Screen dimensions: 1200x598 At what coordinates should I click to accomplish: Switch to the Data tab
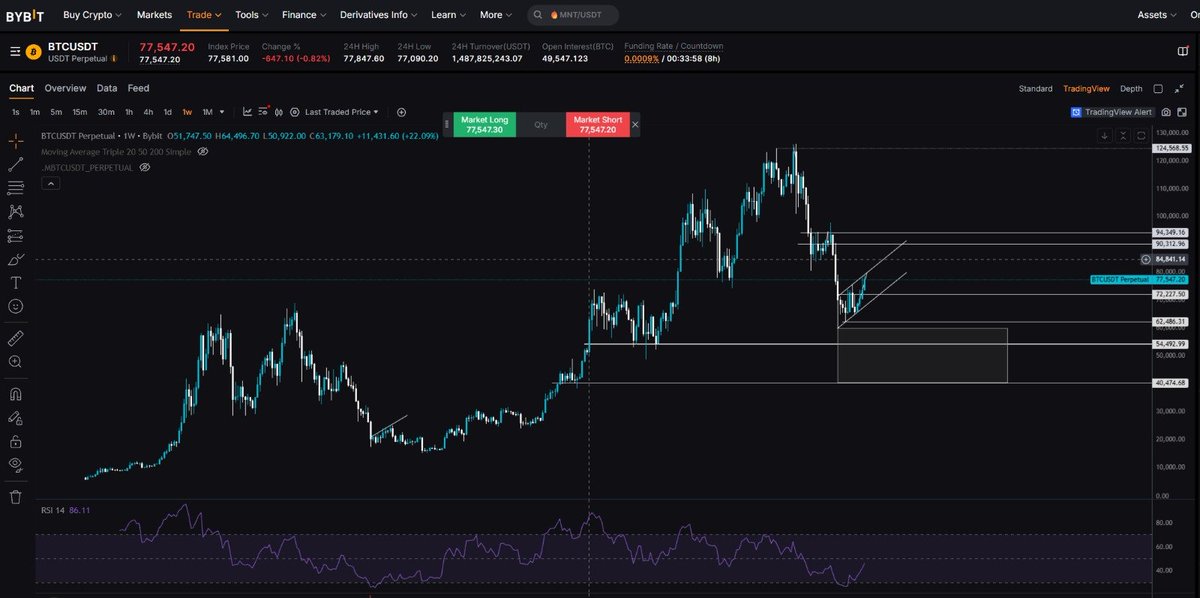coord(107,88)
